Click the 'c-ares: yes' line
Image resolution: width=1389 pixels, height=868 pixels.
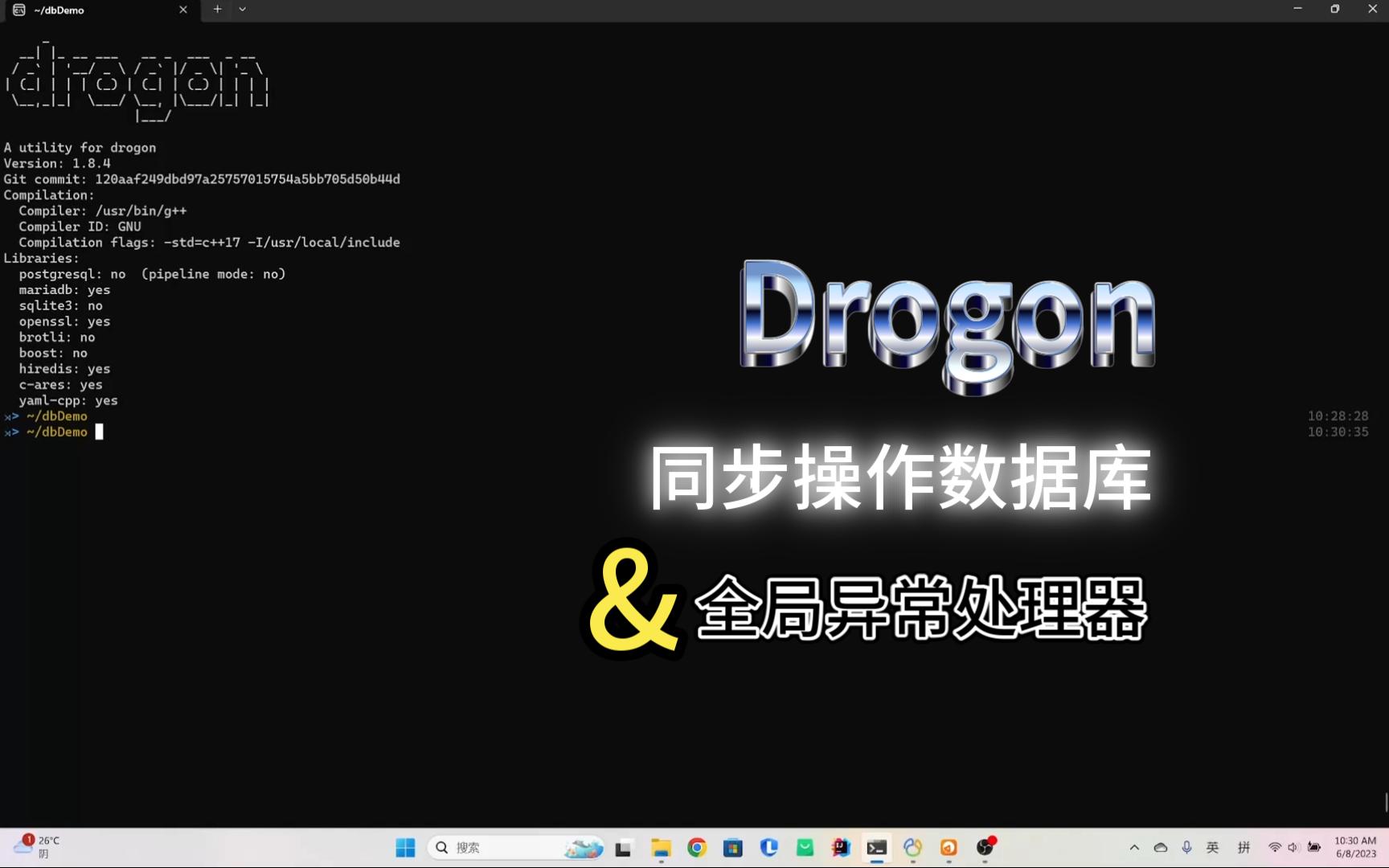61,385
